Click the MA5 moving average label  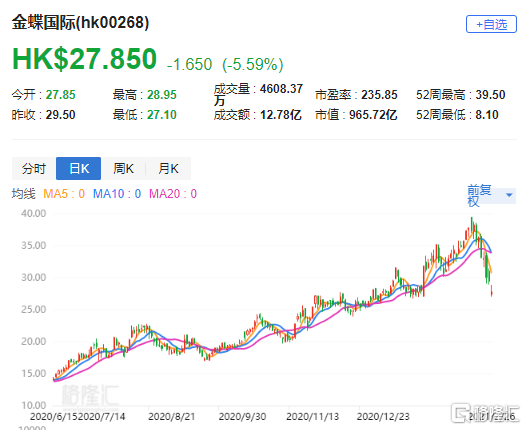pos(64,194)
